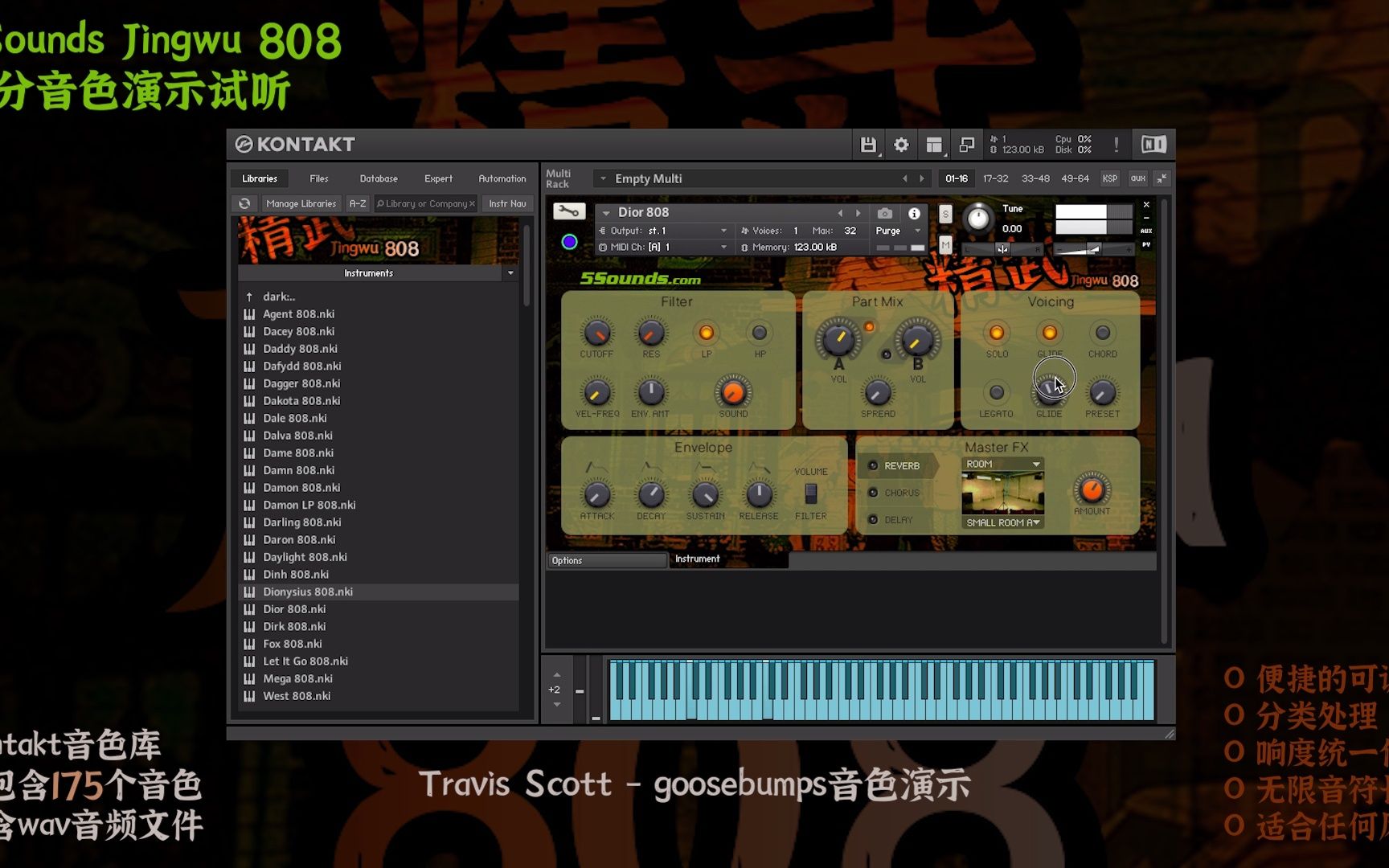1389x868 pixels.
Task: Click the AUX button in rack header
Action: pyautogui.click(x=1137, y=178)
